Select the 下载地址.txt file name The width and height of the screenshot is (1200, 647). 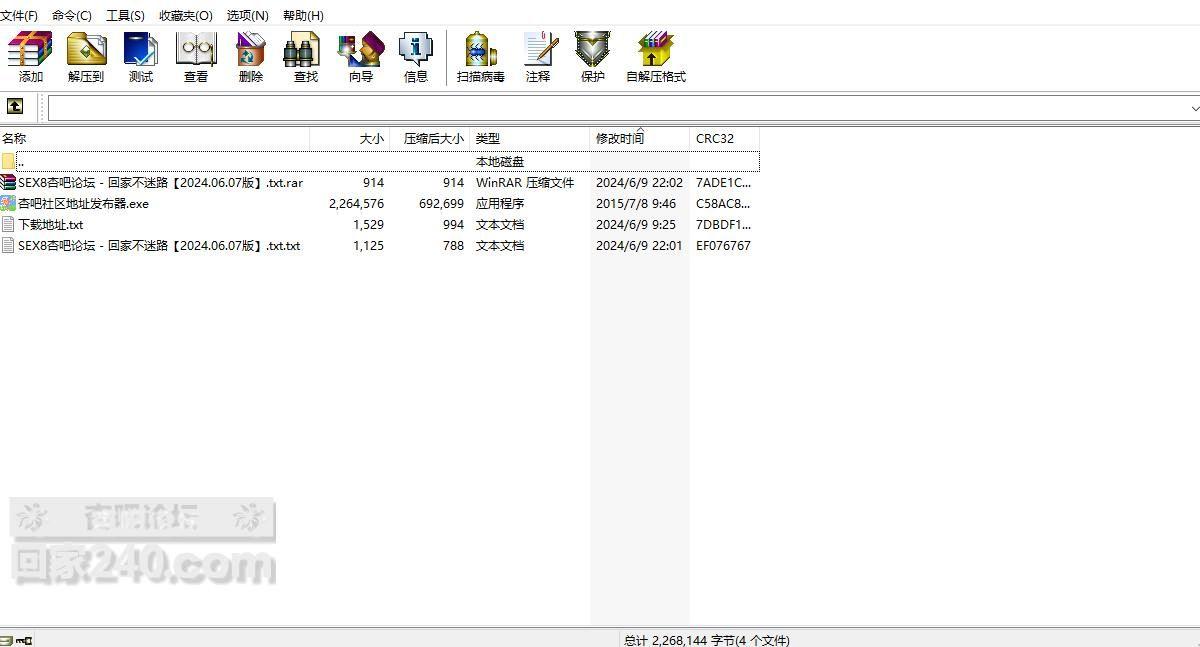[50, 225]
